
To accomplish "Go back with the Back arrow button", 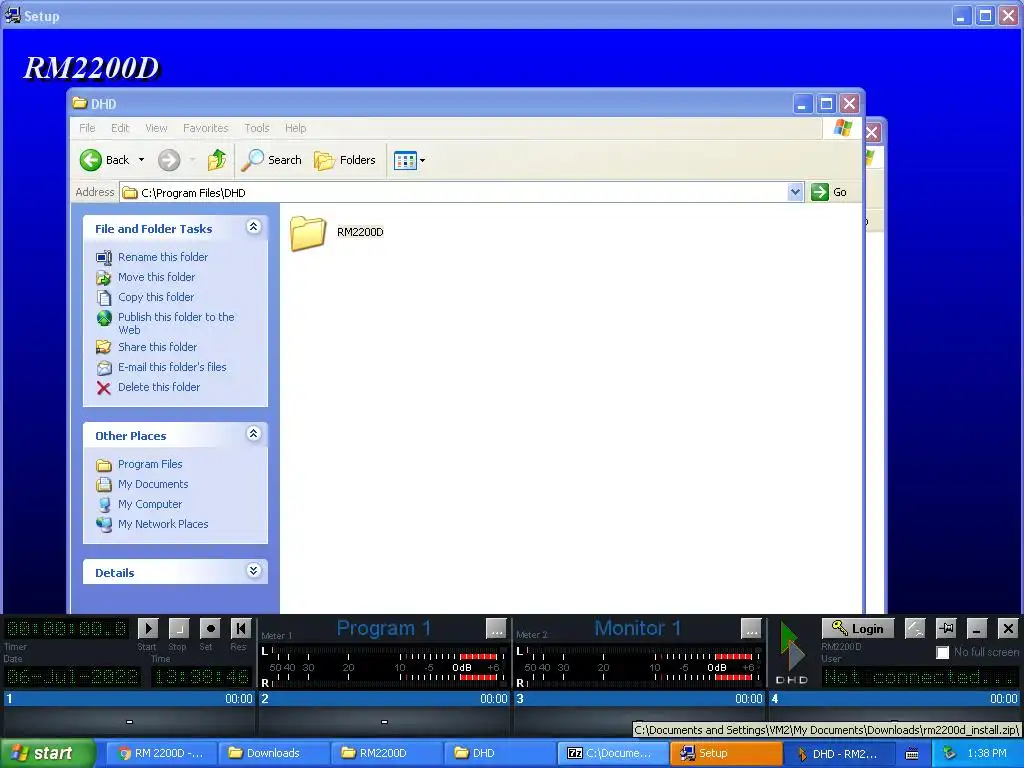I will click(x=104, y=160).
